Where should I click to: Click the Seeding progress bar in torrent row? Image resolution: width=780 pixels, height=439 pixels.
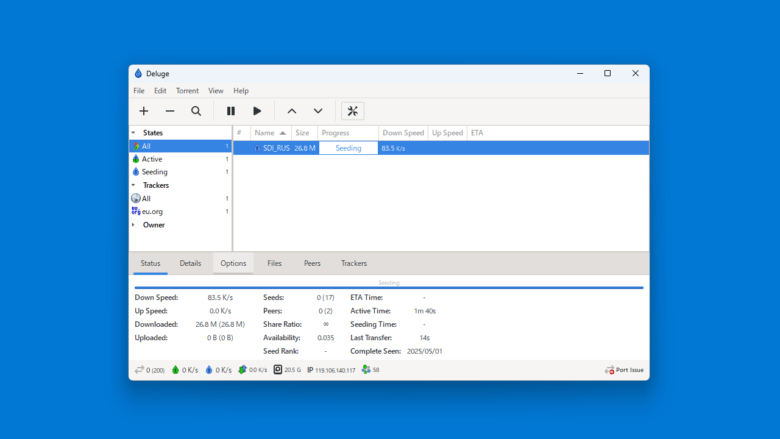coord(348,148)
